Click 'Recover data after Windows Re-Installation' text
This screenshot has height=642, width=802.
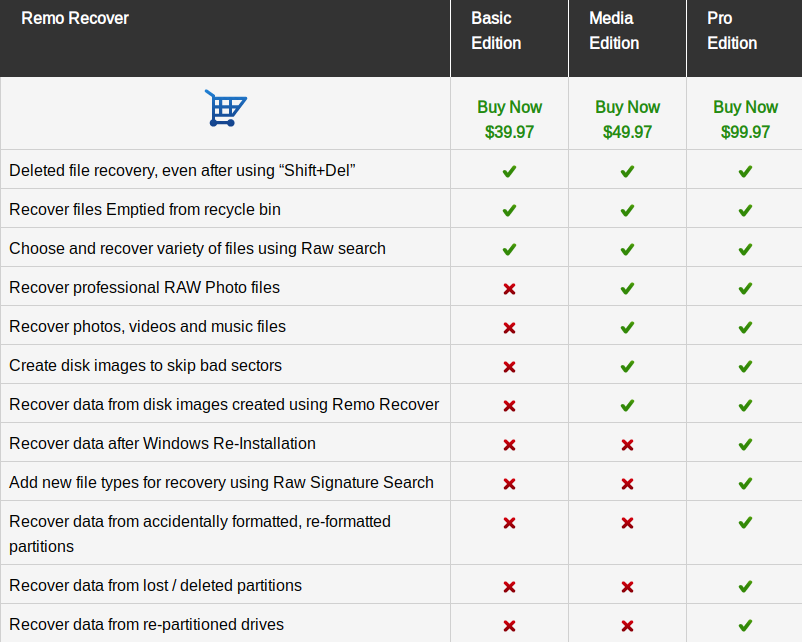coord(162,443)
